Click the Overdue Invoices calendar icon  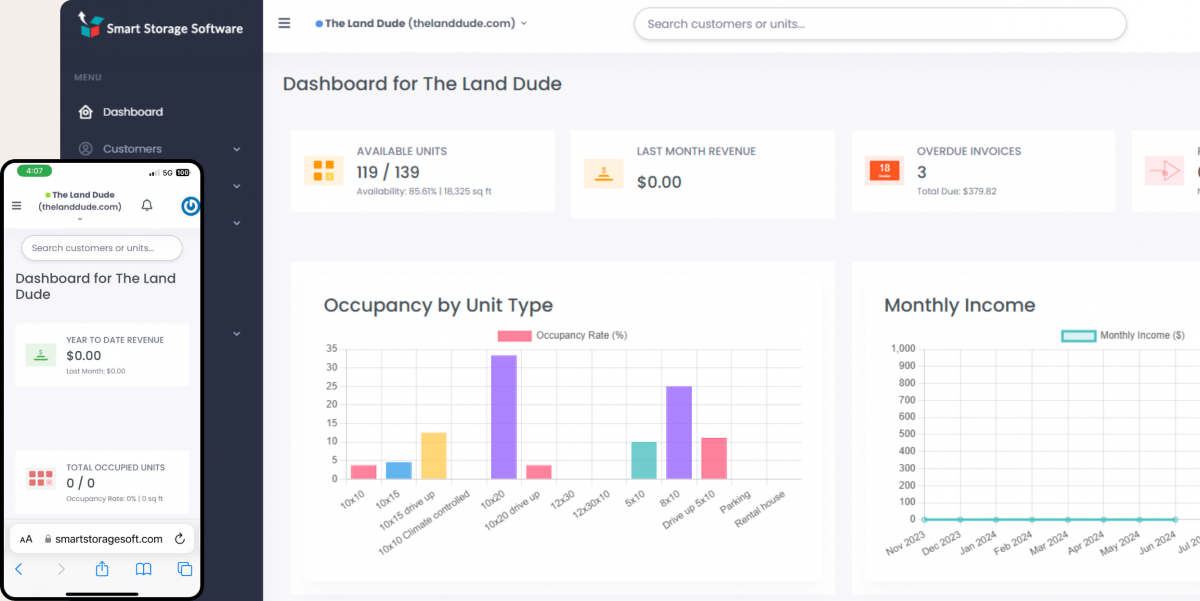884,171
